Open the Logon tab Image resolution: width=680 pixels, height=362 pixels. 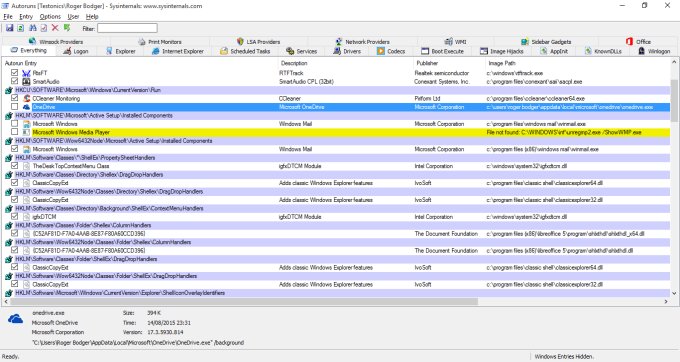tap(75, 51)
